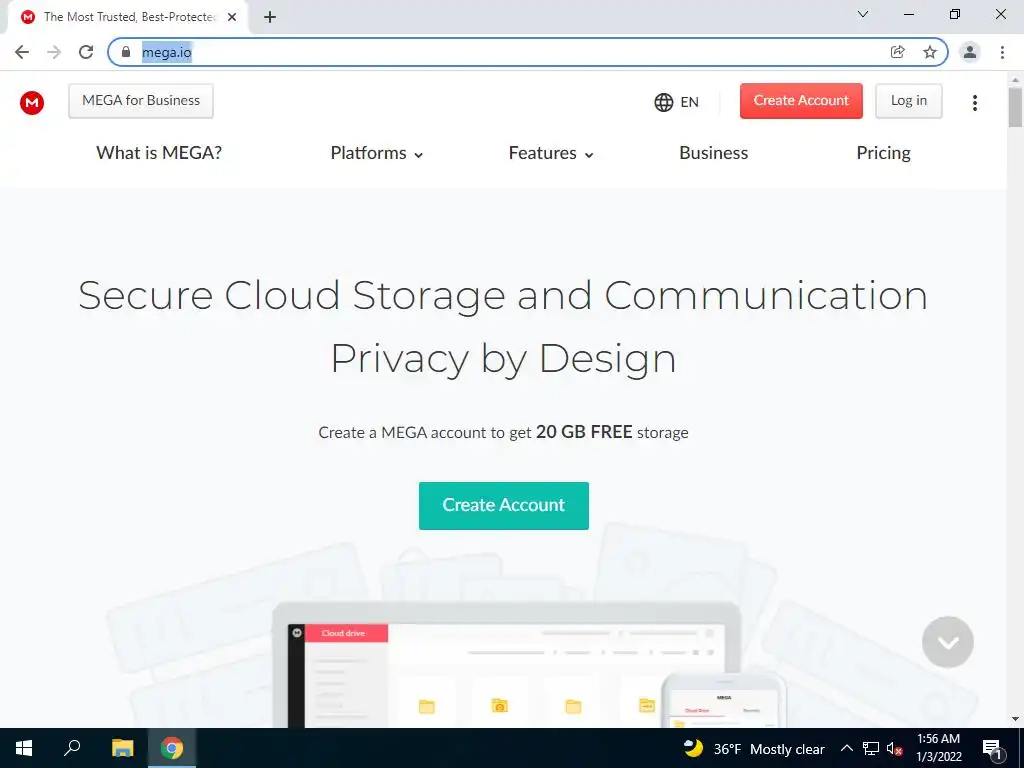Click the page vertical scrollbar thumb
The width and height of the screenshot is (1024, 768).
(1015, 106)
